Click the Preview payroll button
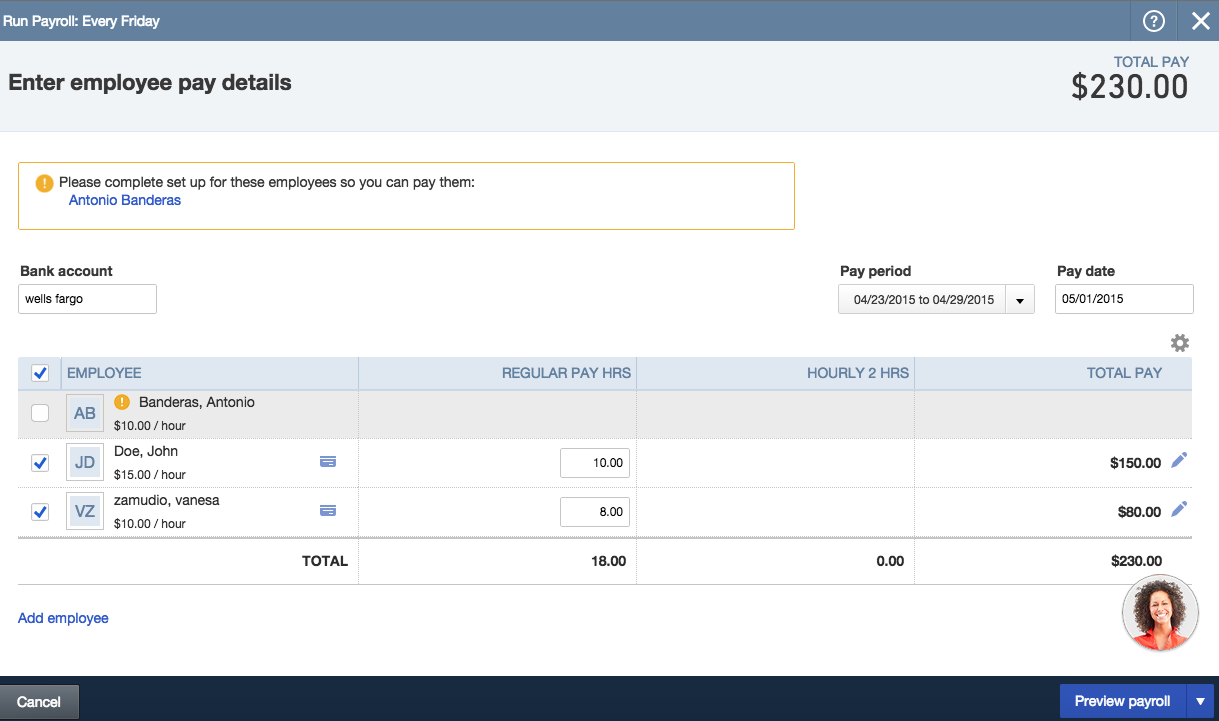 click(x=1122, y=701)
